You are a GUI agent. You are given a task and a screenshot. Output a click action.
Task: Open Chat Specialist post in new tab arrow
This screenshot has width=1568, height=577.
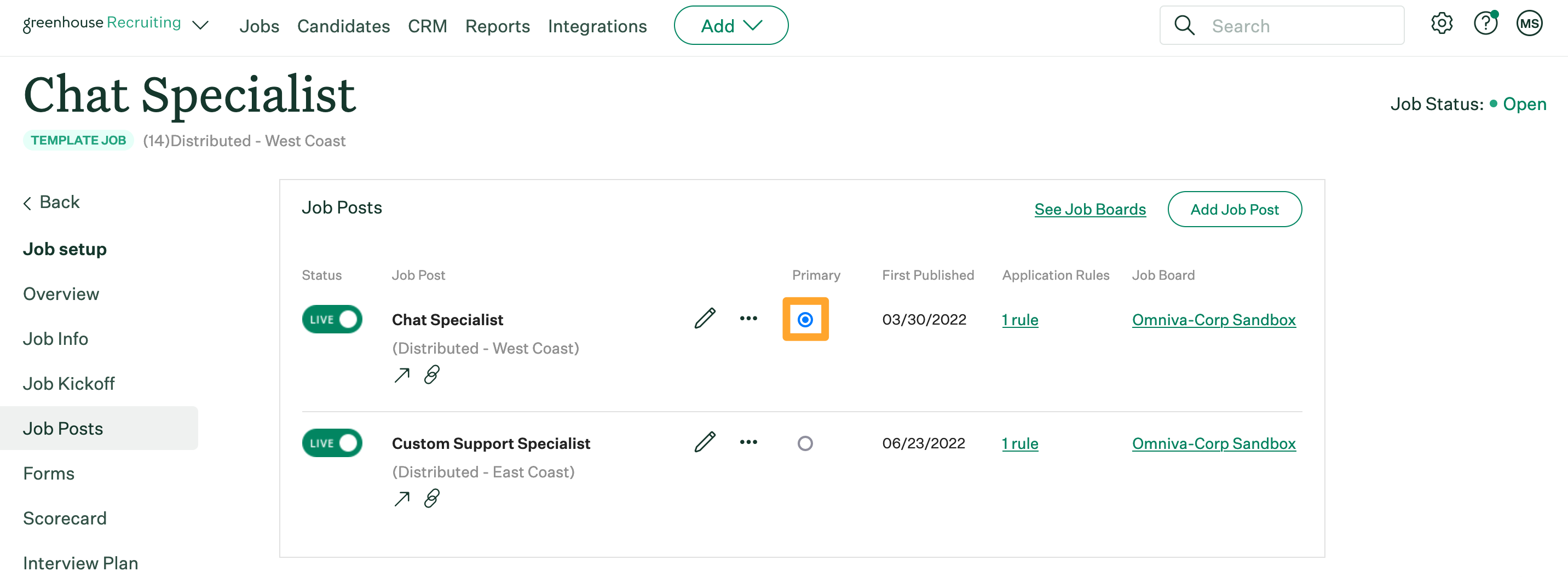402,376
